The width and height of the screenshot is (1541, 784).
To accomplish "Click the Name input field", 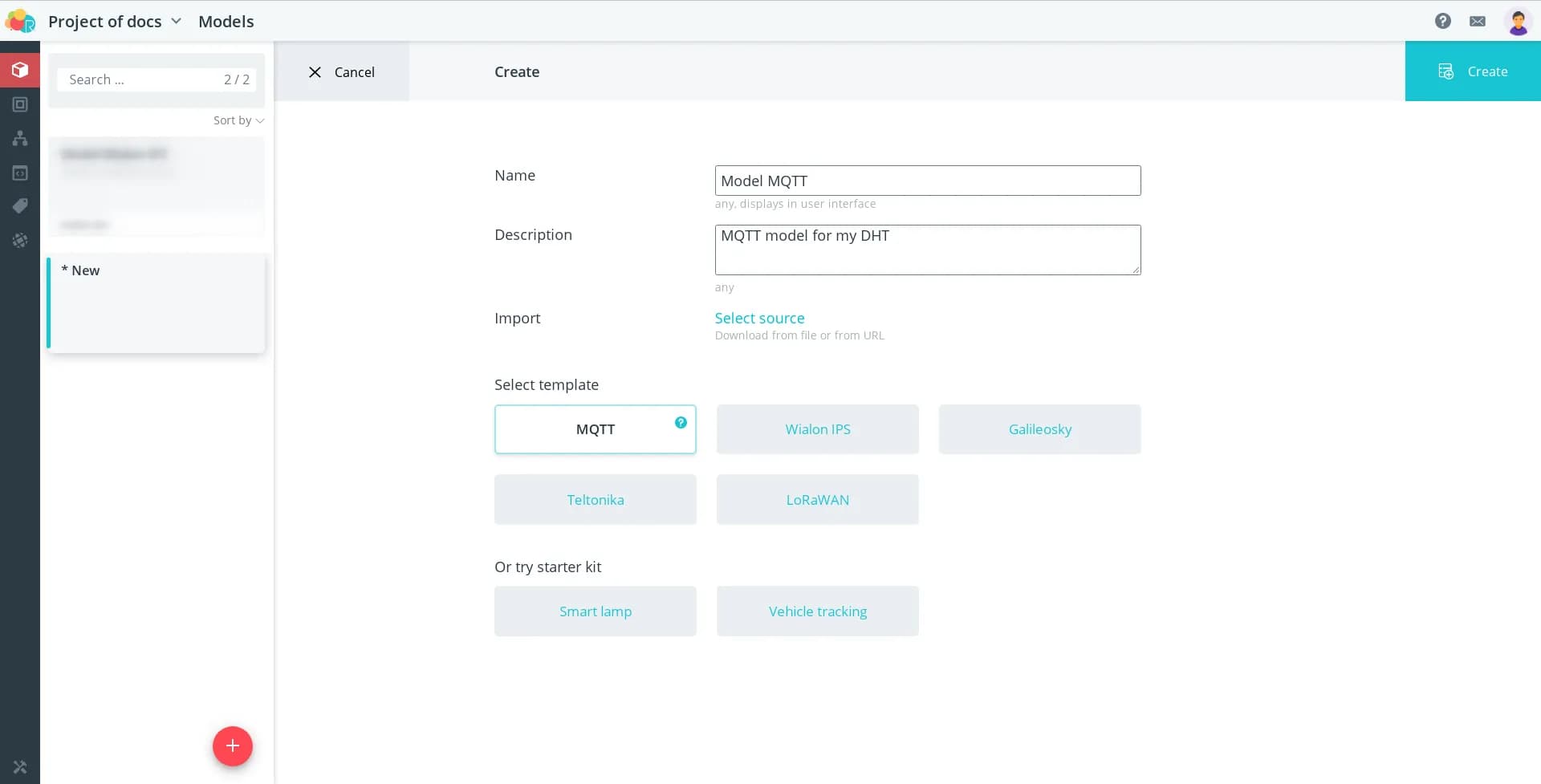I will click(x=927, y=181).
